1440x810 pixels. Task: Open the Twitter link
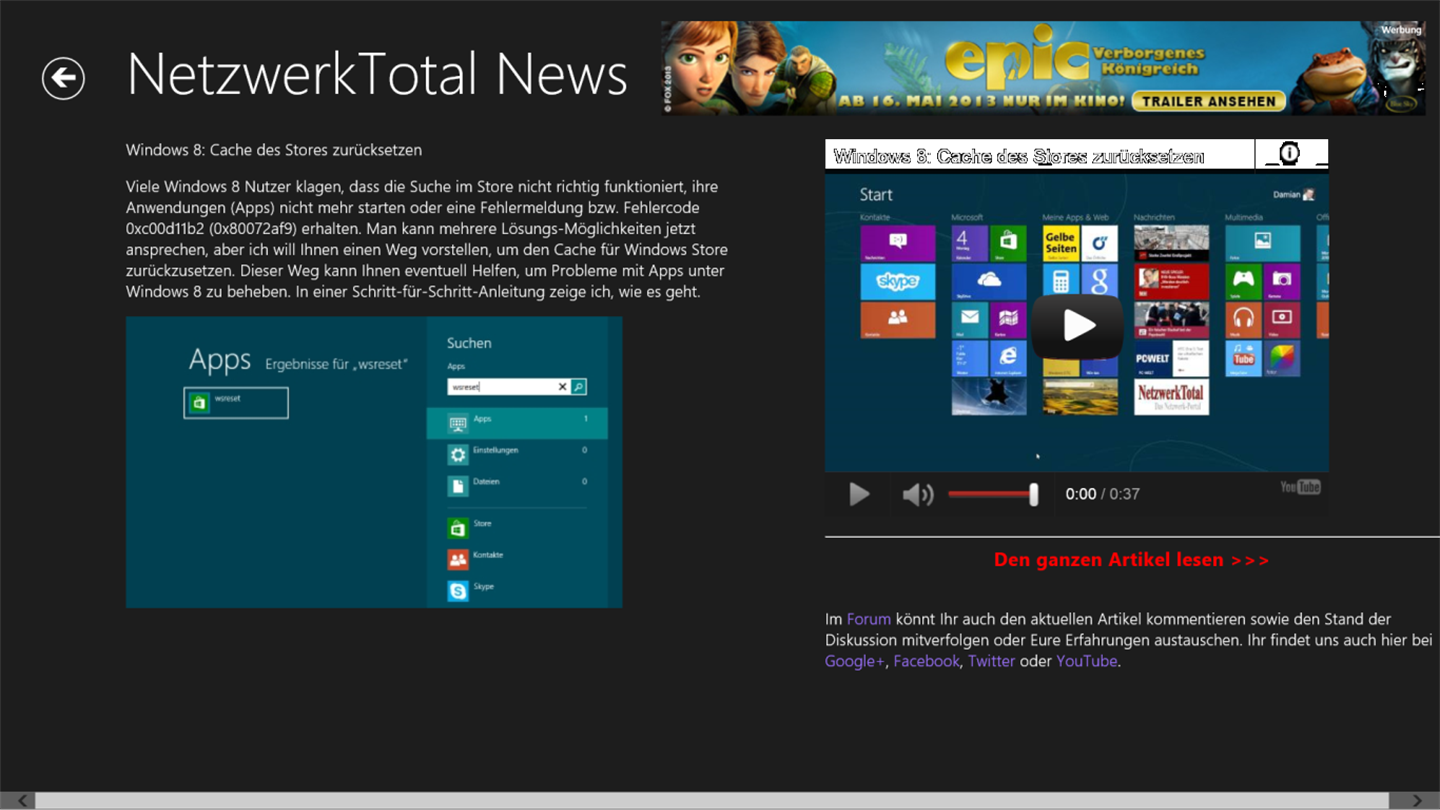(x=991, y=661)
